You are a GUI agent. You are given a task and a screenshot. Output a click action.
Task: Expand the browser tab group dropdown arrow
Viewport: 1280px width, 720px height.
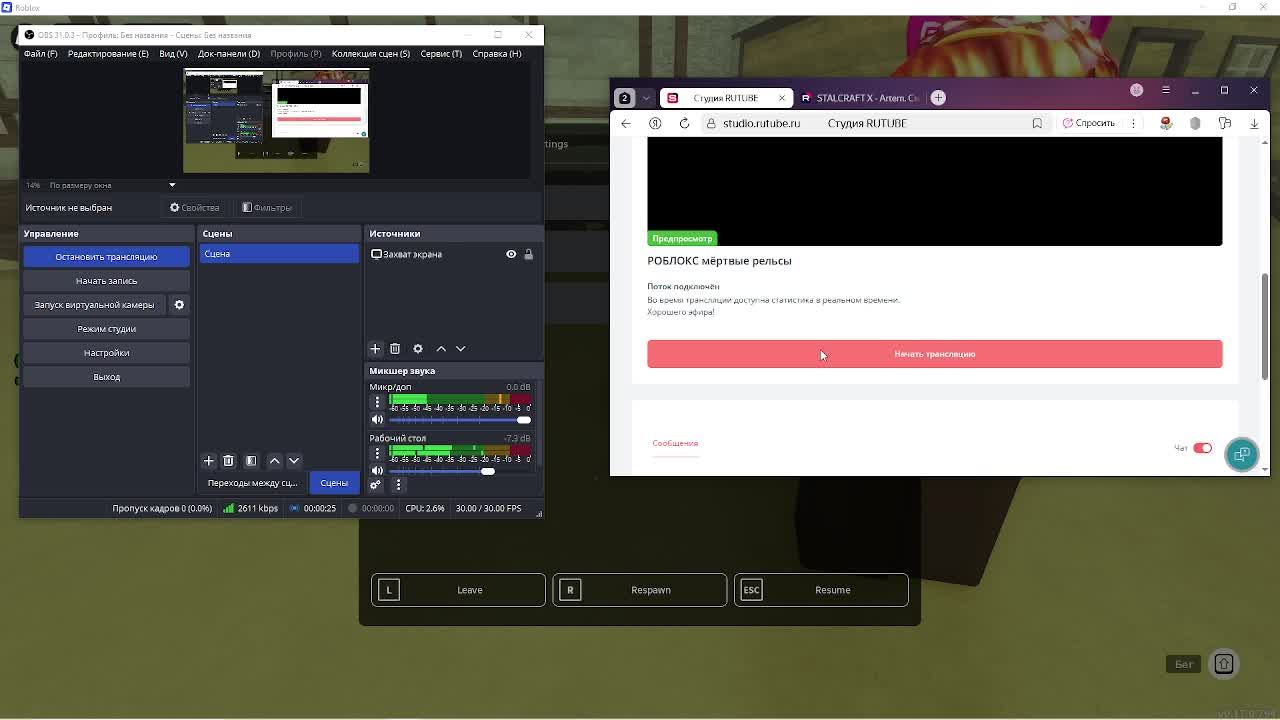pos(647,97)
